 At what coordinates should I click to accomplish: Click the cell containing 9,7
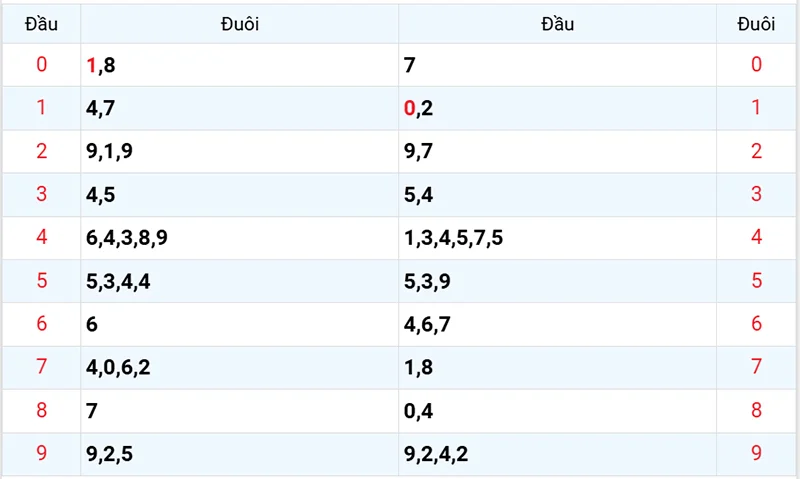[419, 152]
